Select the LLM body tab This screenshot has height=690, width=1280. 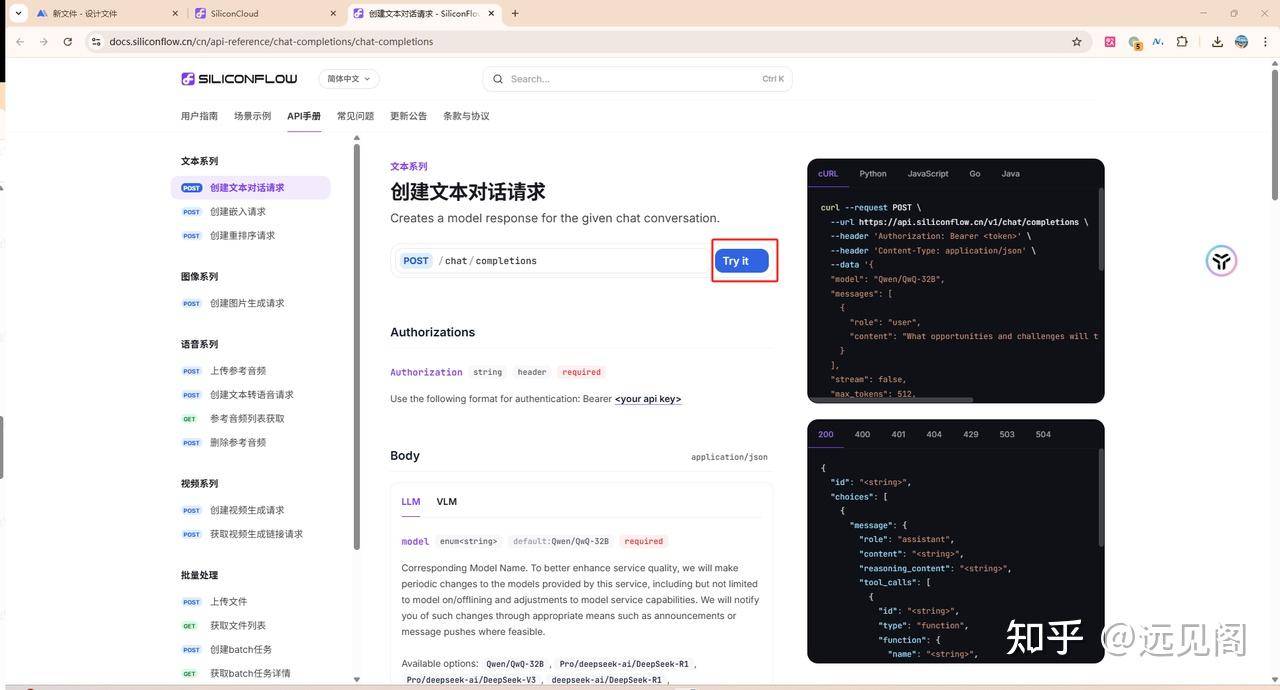[411, 502]
